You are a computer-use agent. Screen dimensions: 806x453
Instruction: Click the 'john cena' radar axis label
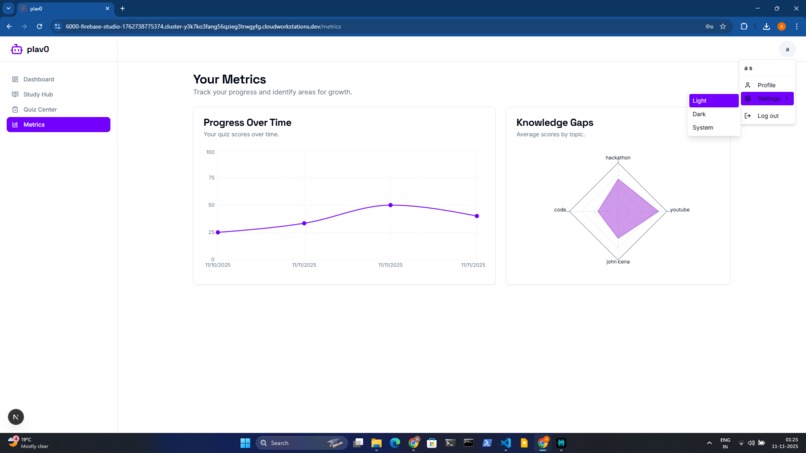[618, 262]
